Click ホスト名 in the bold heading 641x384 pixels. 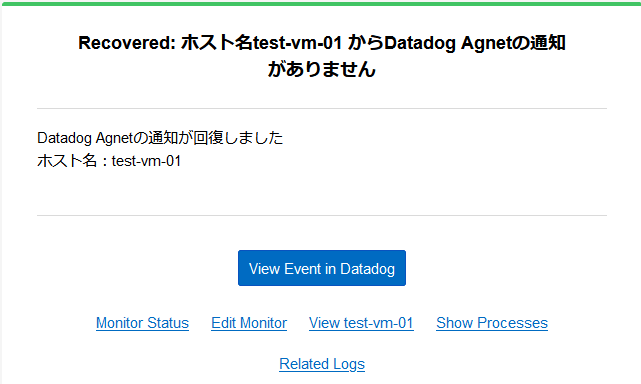(x=217, y=43)
